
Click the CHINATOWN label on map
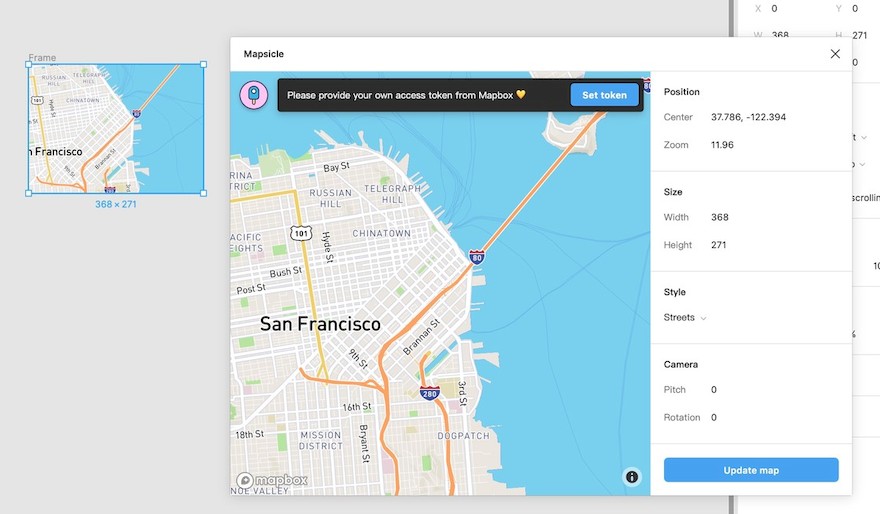pyautogui.click(x=382, y=233)
